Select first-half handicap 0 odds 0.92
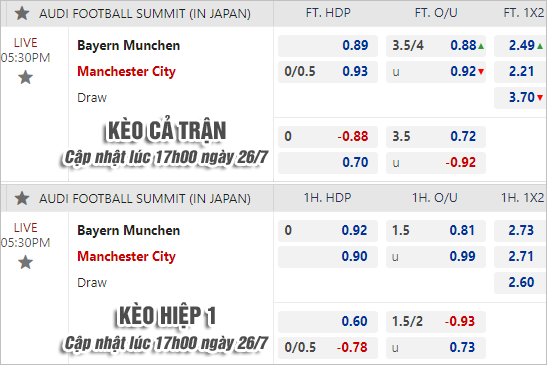 [328, 231]
